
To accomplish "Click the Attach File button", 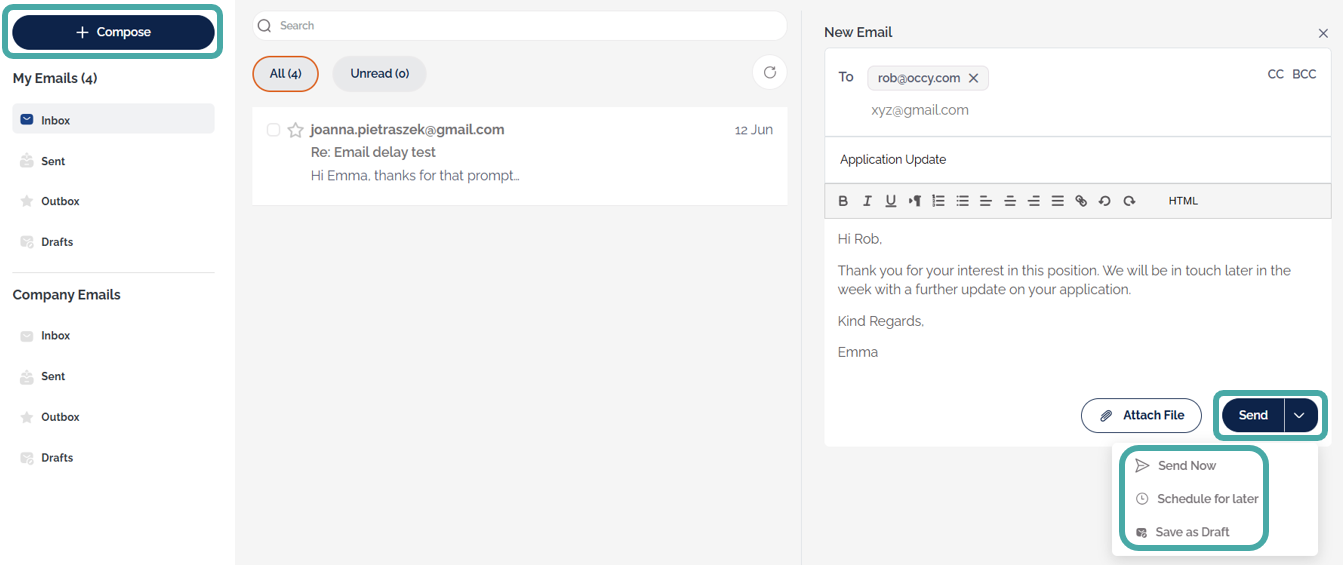I will 1141,415.
